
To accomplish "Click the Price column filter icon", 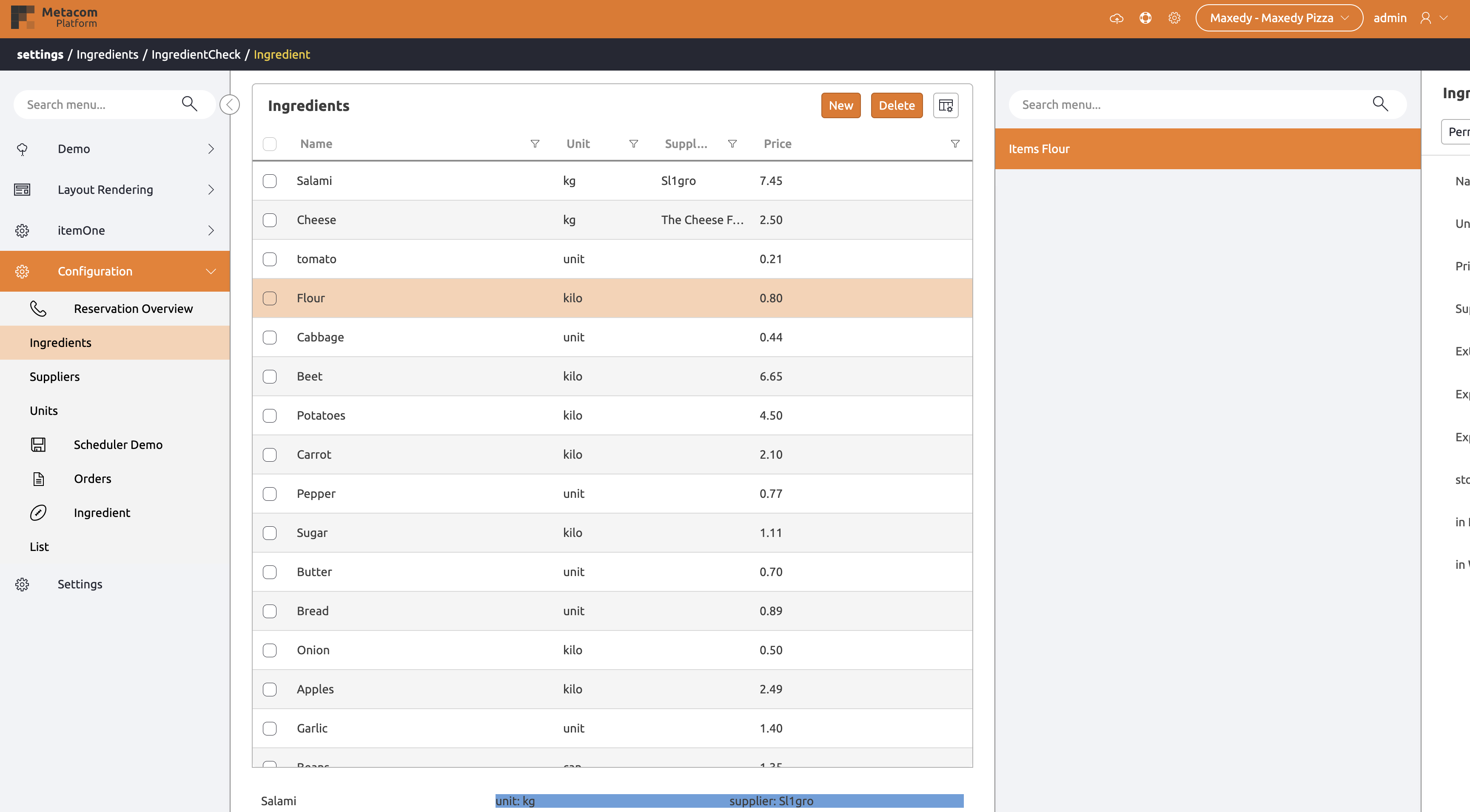I will (x=955, y=144).
